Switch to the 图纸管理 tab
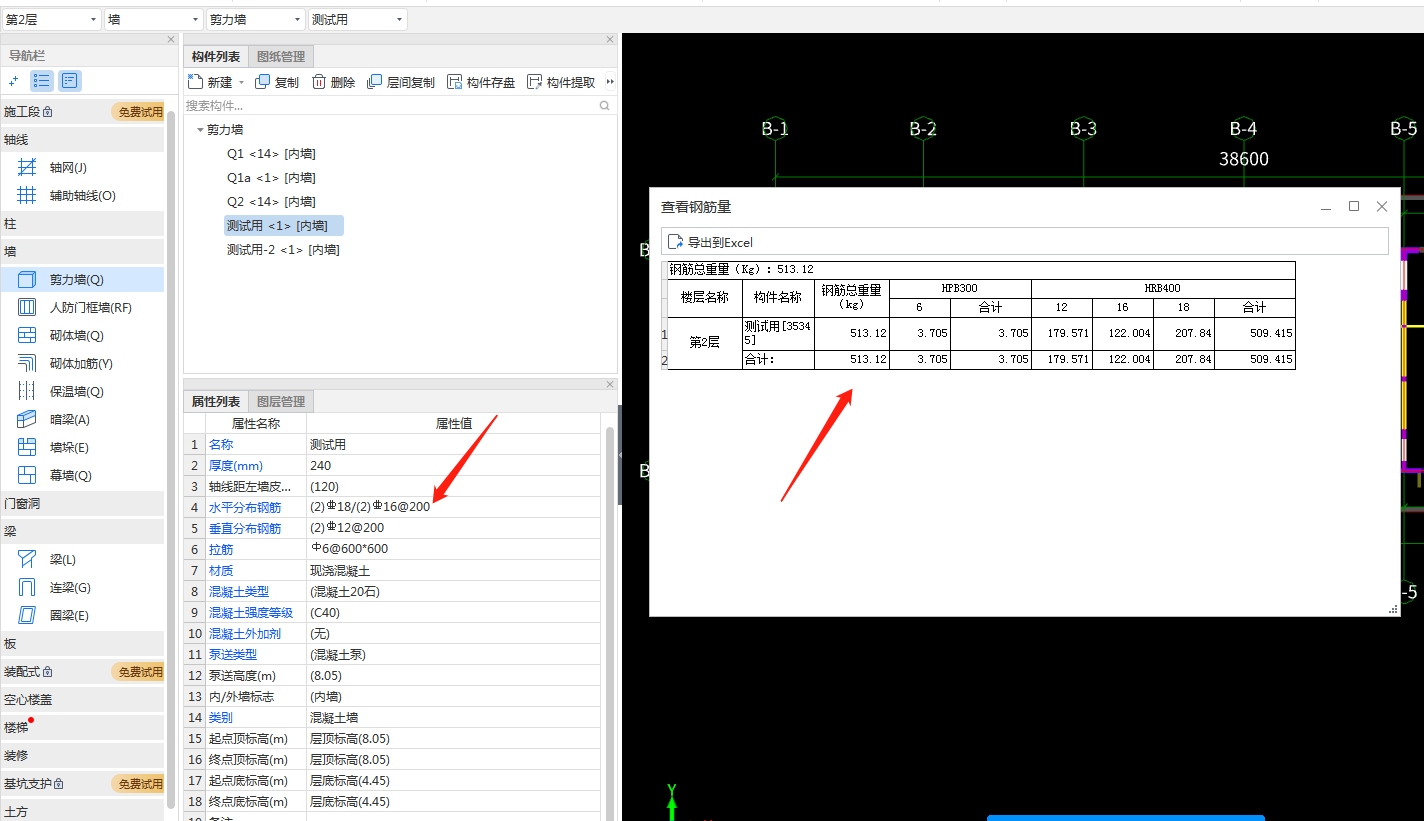The height and width of the screenshot is (821, 1424). pyautogui.click(x=281, y=56)
